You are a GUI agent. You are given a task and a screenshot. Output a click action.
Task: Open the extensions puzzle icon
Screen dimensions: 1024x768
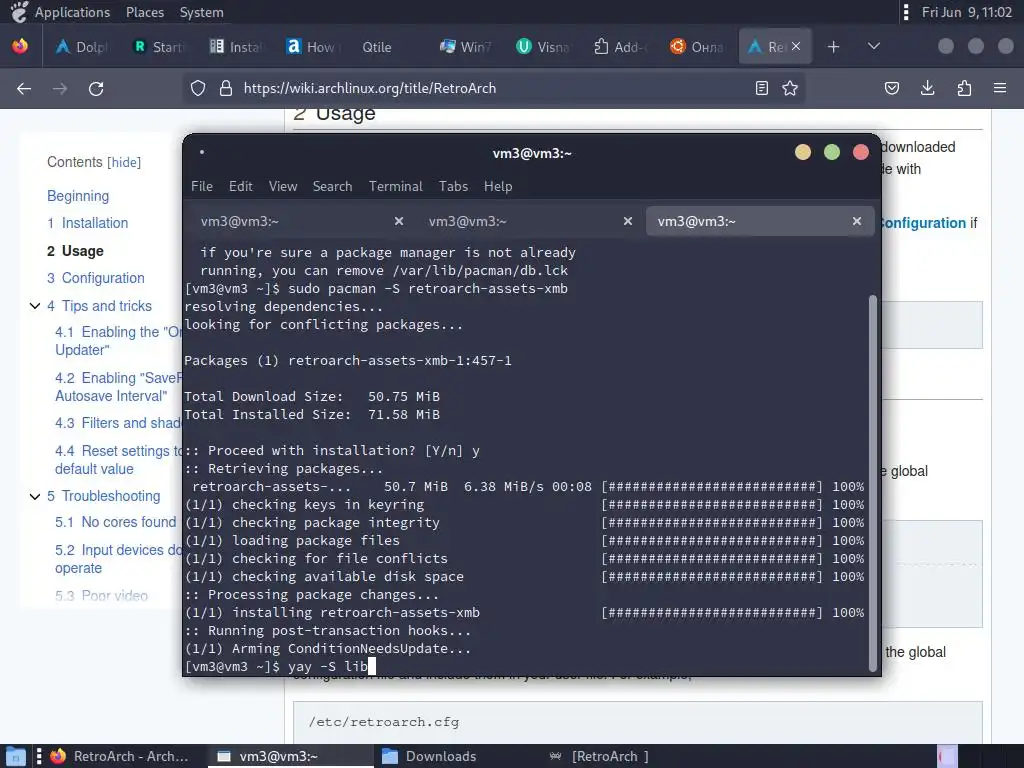tap(964, 88)
